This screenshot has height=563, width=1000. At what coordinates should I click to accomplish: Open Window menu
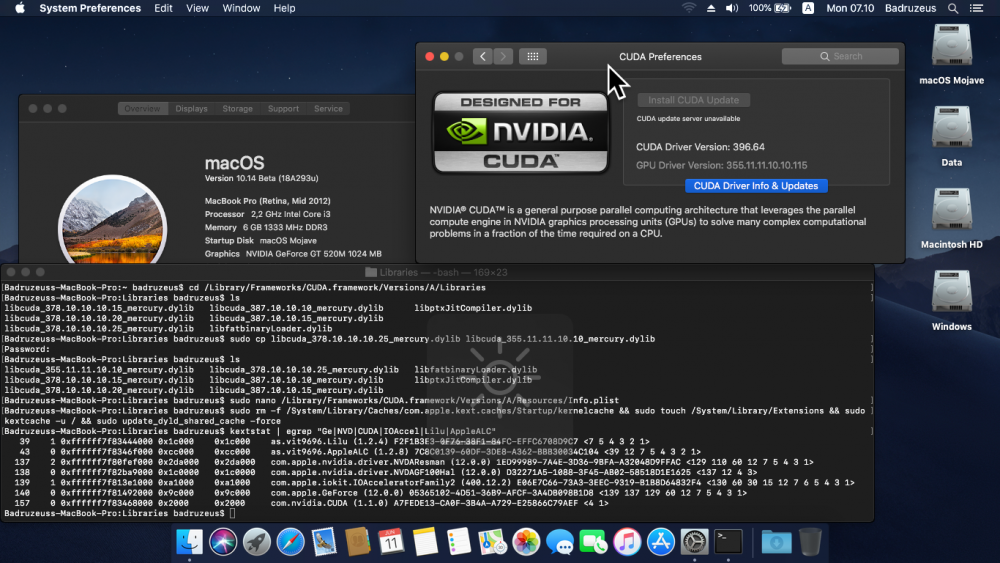click(x=241, y=8)
